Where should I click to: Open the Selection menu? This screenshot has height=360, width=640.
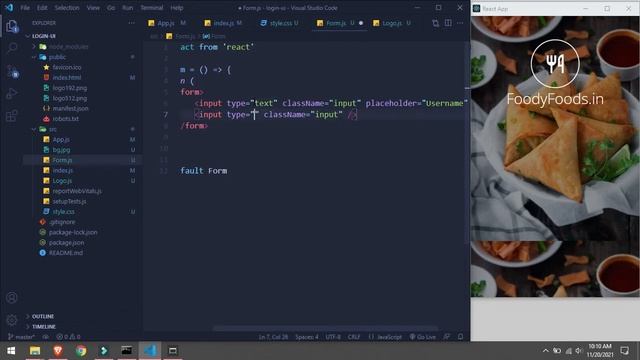tap(67, 8)
